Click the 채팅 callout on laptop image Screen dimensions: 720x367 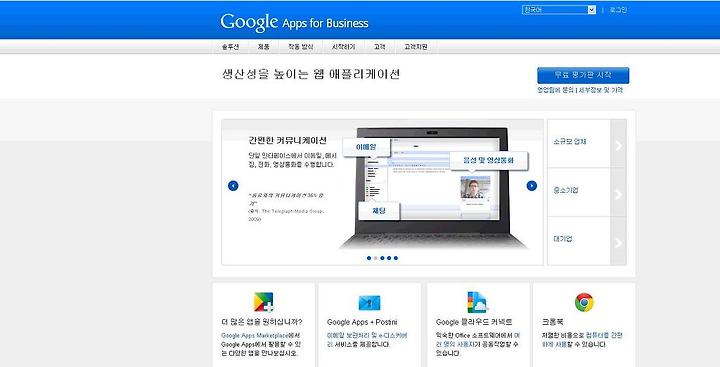click(x=379, y=211)
